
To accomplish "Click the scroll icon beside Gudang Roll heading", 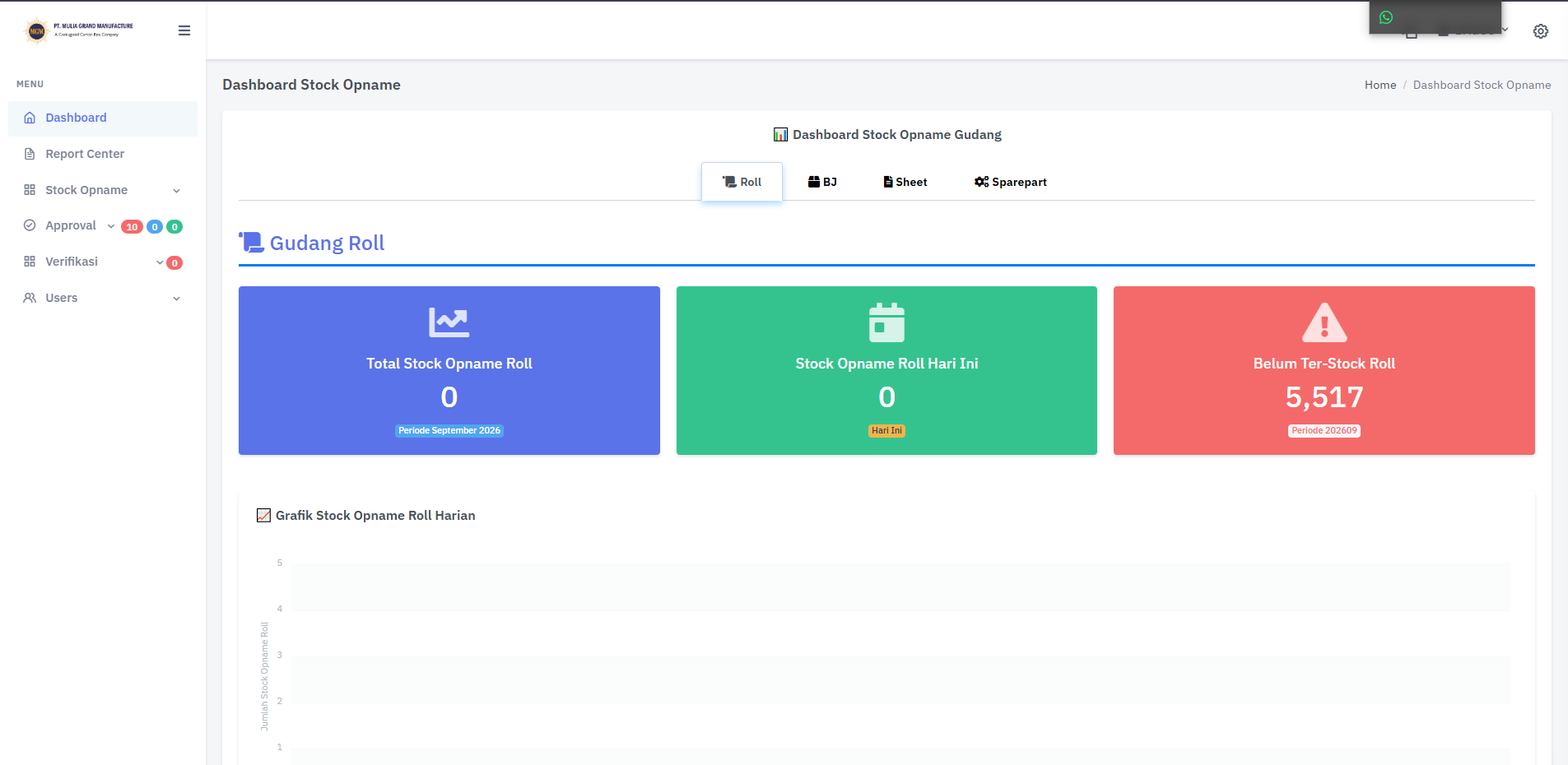I will [x=251, y=242].
